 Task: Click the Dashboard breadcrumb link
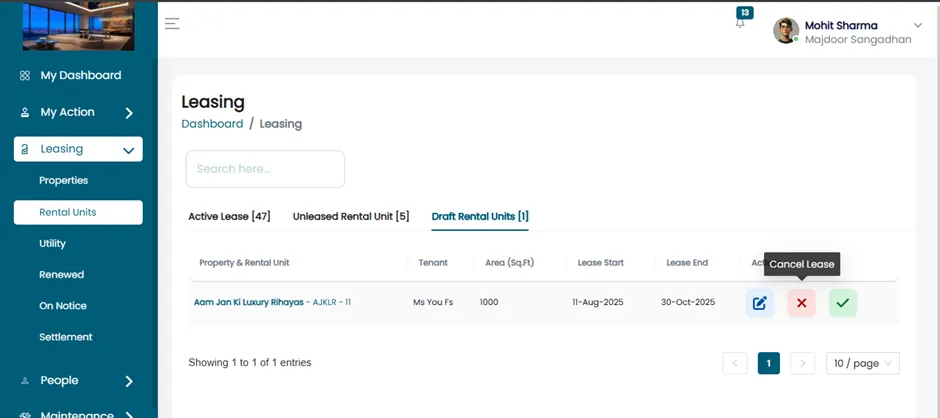[212, 124]
